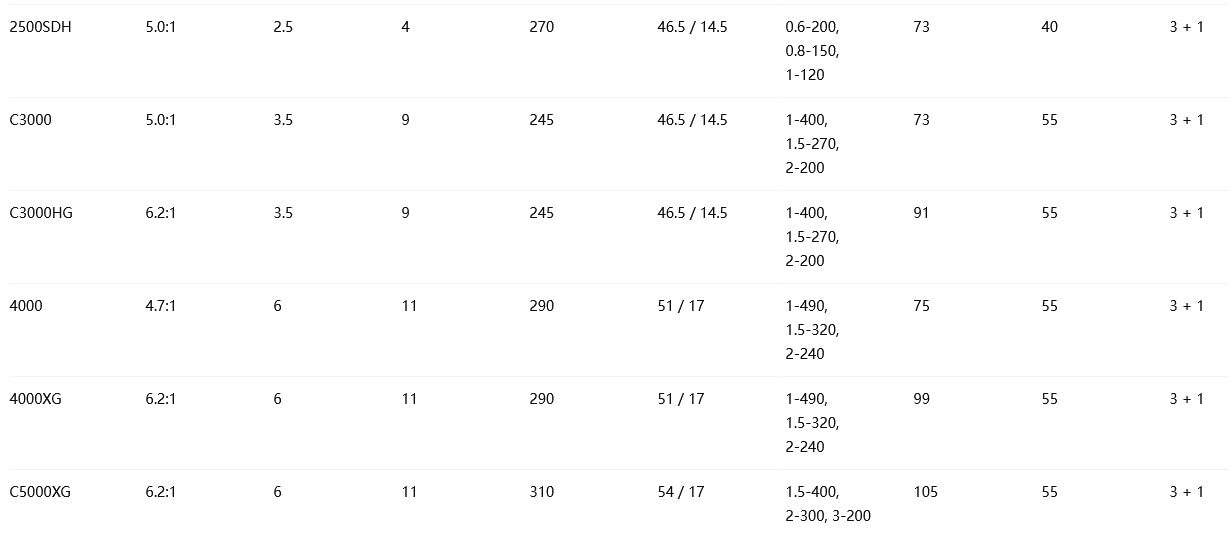This screenshot has height=545, width=1229.
Task: Click the 99 value in 4000XG row
Action: point(921,399)
